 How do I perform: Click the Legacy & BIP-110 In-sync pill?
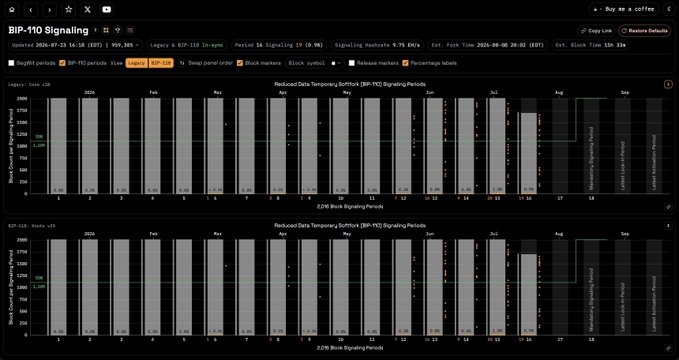click(187, 45)
